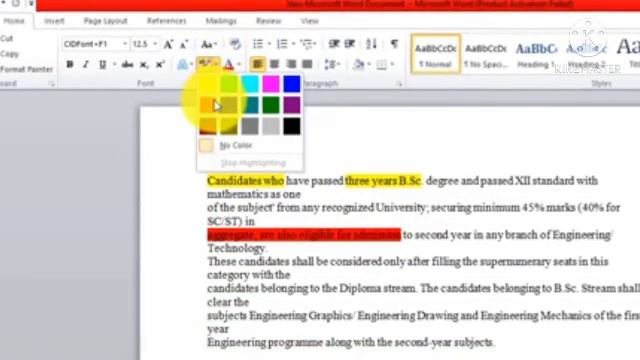
Task: Set Align Text Right
Action: pyautogui.click(x=291, y=64)
